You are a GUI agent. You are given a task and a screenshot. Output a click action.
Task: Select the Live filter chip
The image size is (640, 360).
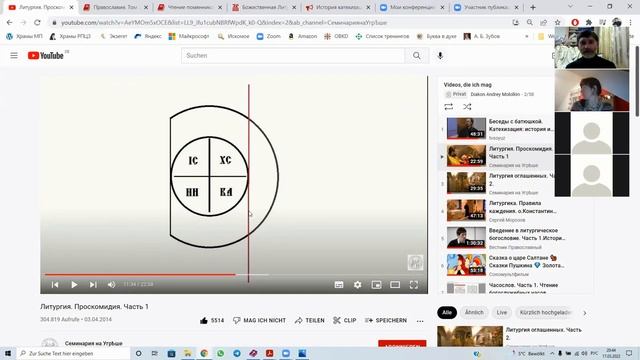[x=502, y=312]
